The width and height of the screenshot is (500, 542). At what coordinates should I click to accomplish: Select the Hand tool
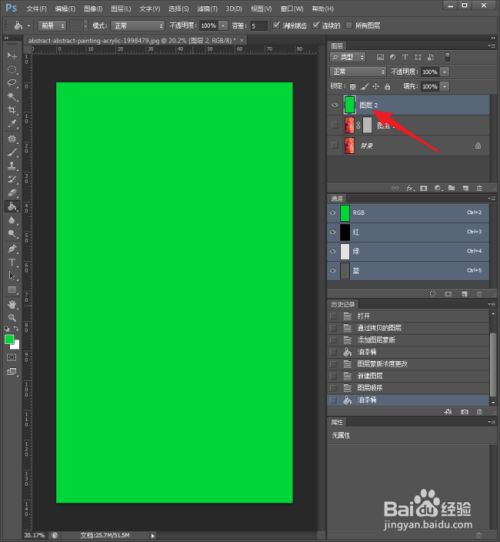click(x=12, y=304)
